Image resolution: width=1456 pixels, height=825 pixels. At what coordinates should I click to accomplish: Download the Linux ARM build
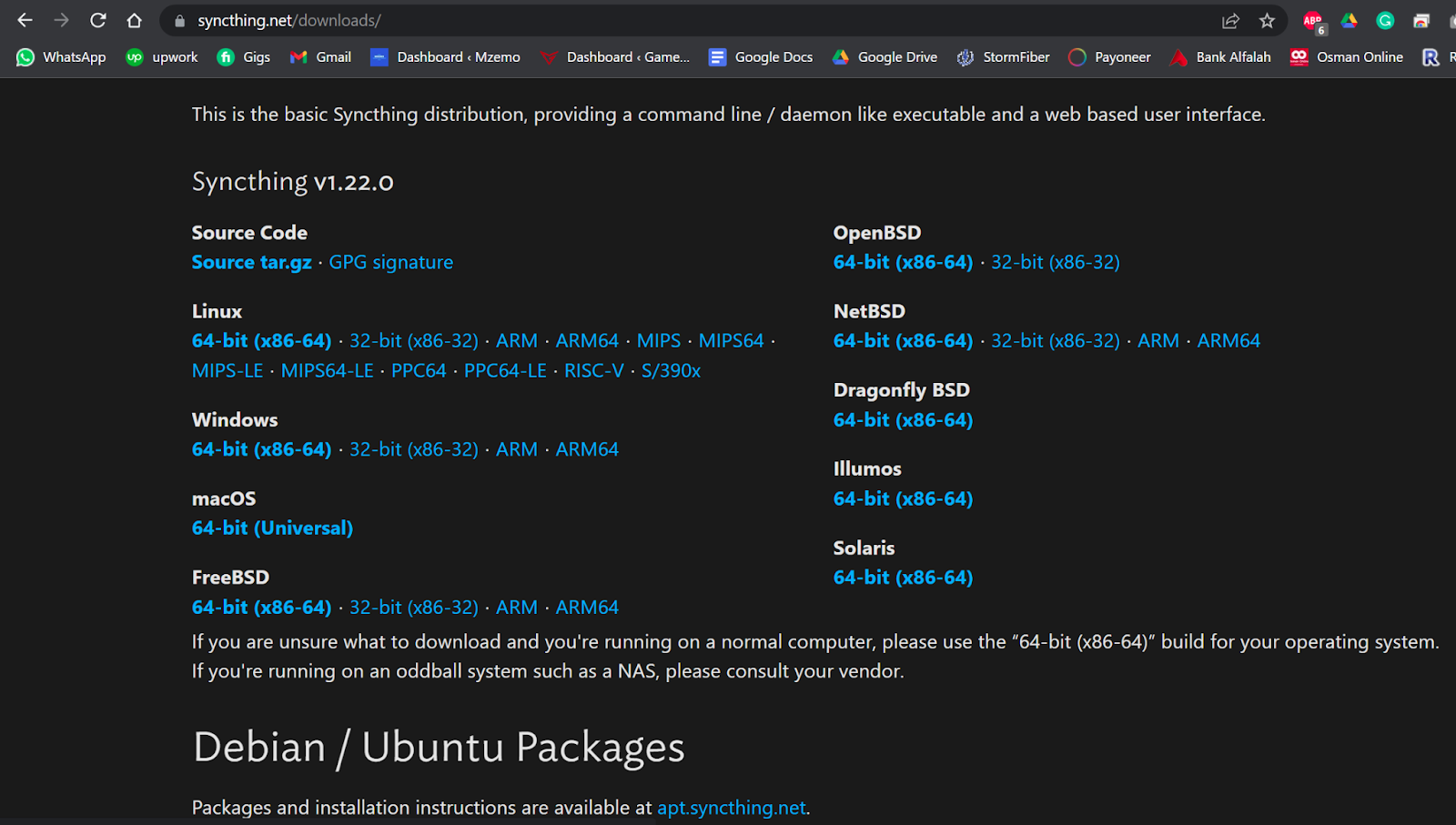pos(517,341)
